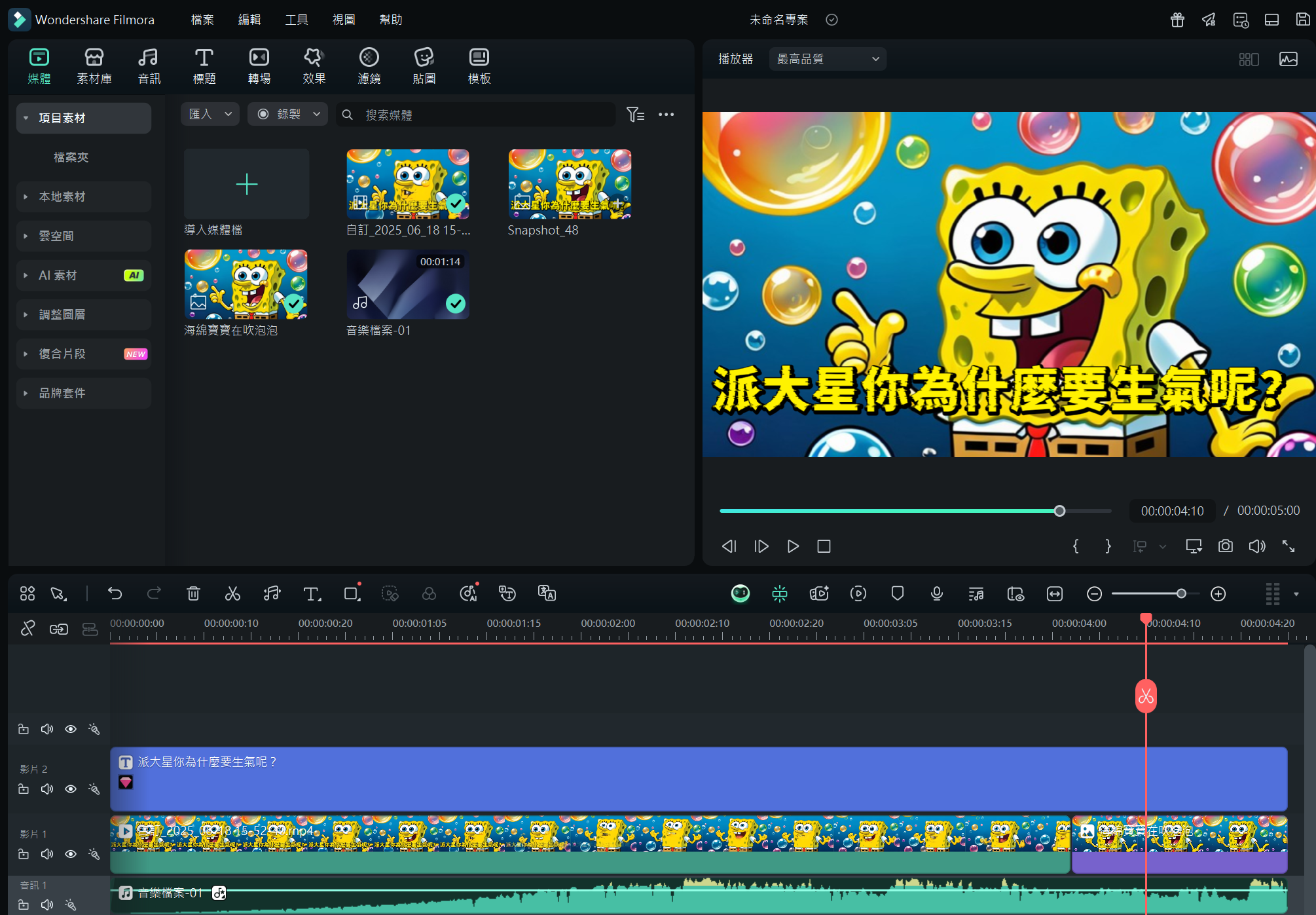Mute the 影片 1 track speaker
The image size is (1316, 915).
point(47,854)
